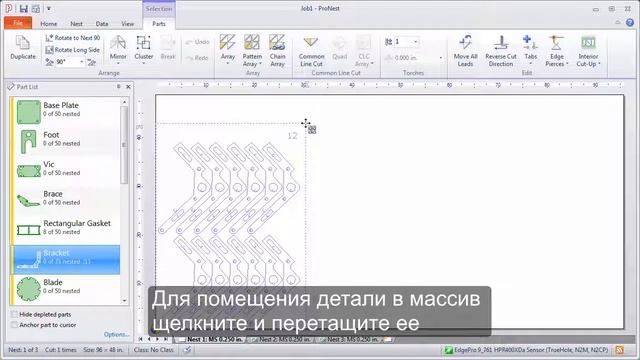This screenshot has height=360, width=640.
Task: Select the Parts ribbon tab
Action: pos(159,24)
